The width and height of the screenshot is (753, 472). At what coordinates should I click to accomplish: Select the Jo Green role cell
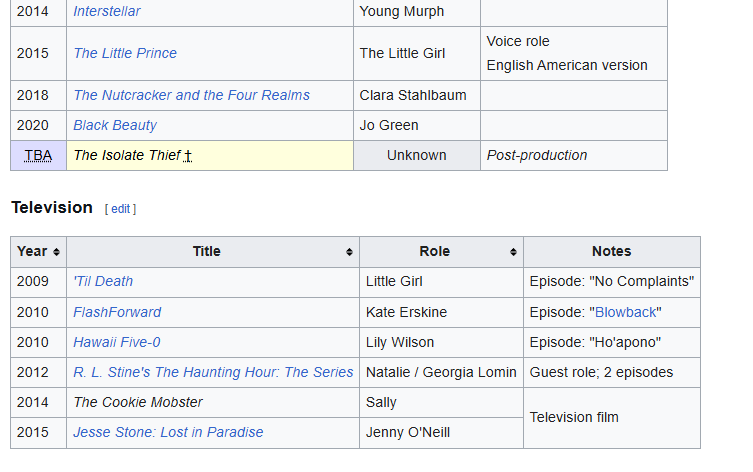coord(417,125)
